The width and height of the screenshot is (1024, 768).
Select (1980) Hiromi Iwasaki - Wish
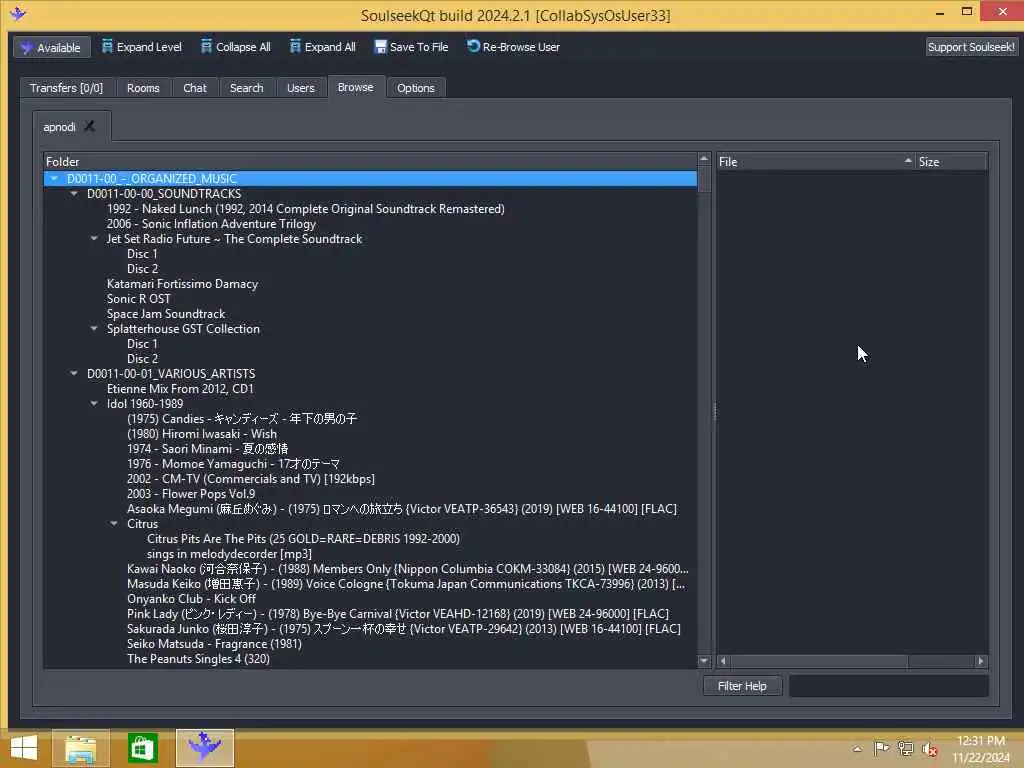pos(202,434)
